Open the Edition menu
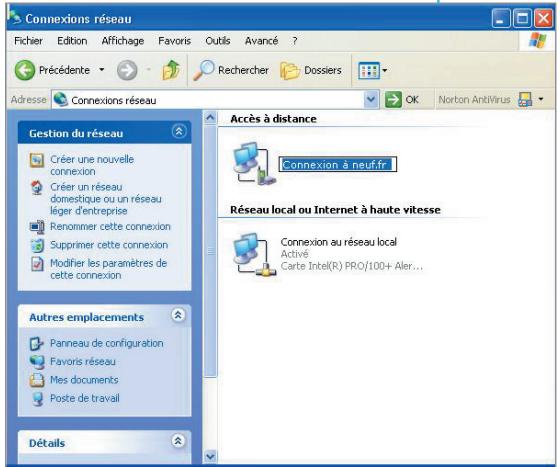 [x=72, y=41]
